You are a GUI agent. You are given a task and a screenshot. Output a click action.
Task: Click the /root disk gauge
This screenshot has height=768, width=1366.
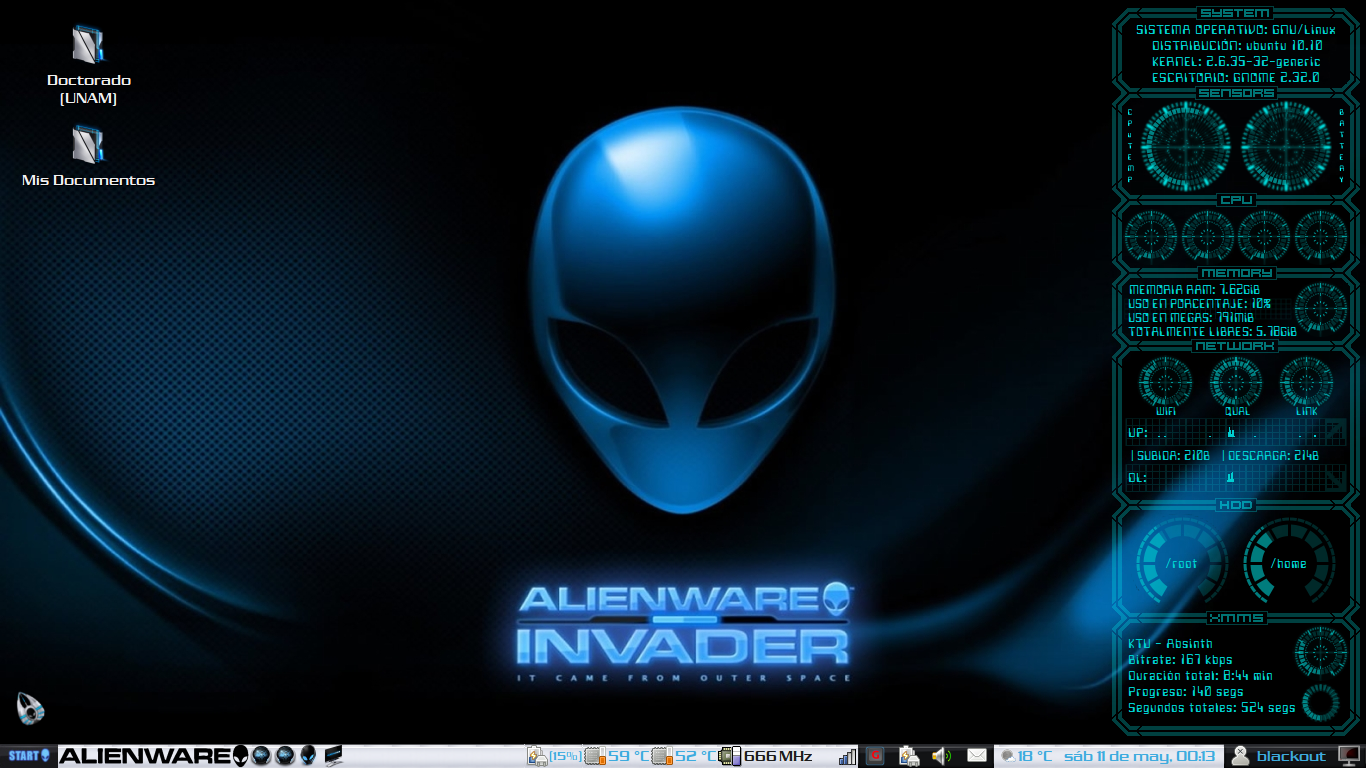coord(1181,563)
